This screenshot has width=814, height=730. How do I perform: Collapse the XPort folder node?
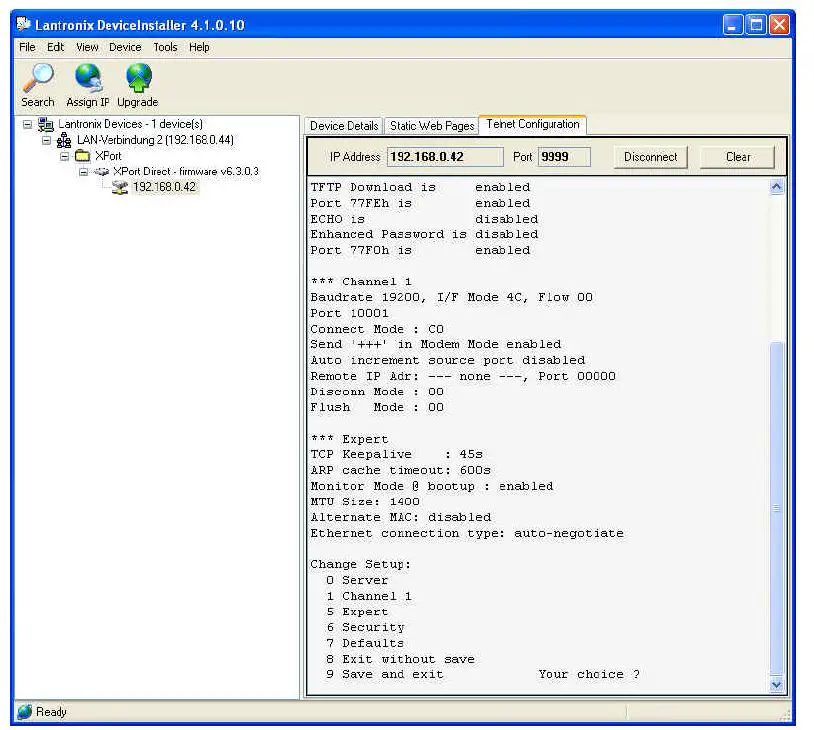coord(64,156)
